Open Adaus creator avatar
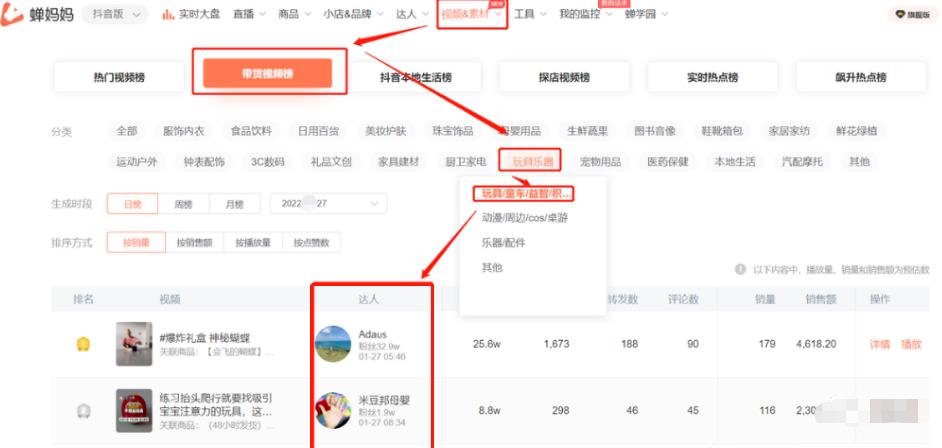 (333, 343)
